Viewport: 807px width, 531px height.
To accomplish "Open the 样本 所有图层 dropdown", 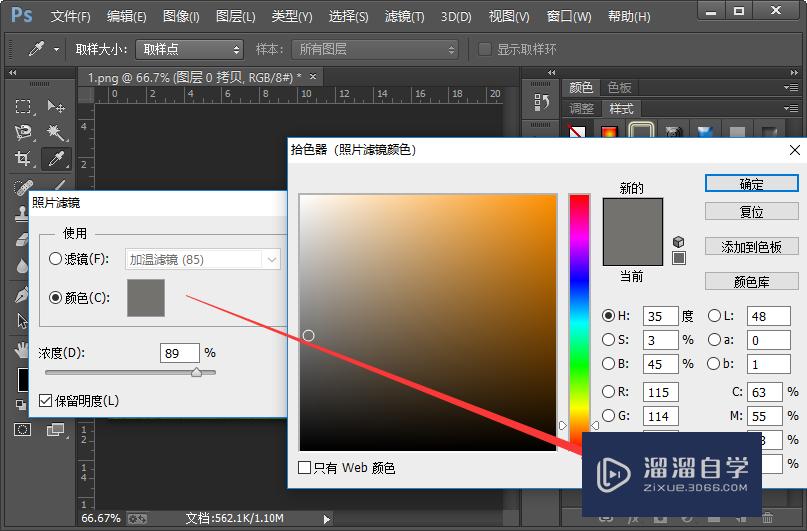I will point(375,49).
